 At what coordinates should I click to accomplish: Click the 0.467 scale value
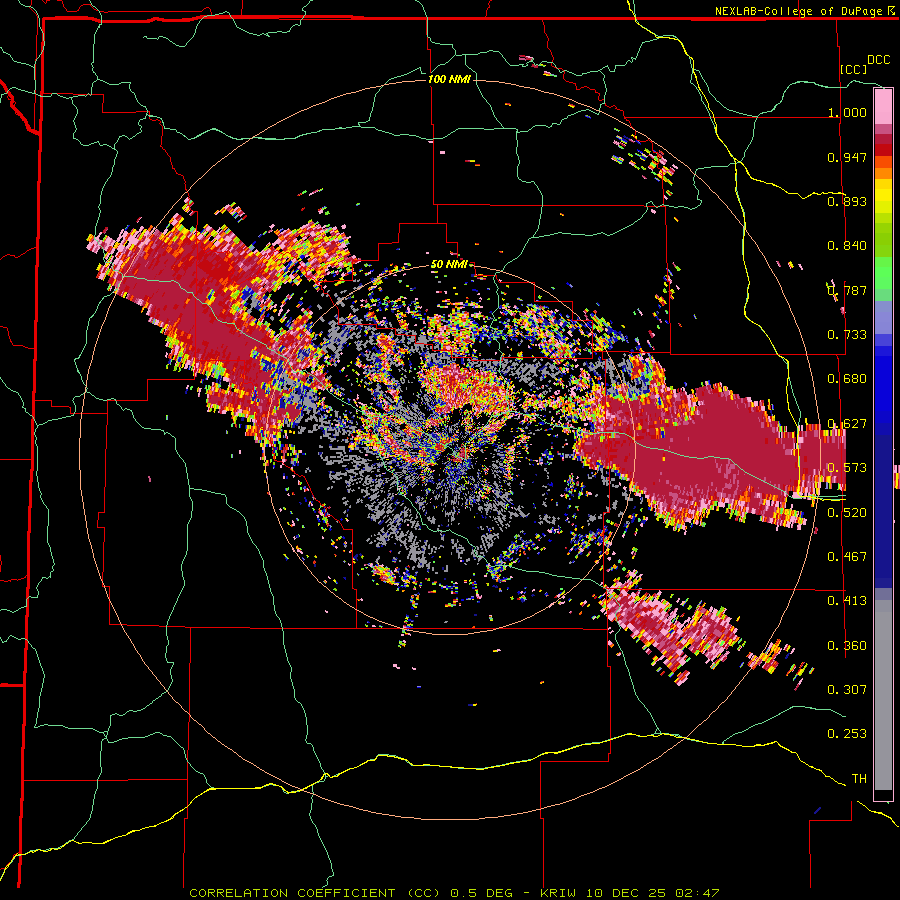coord(847,556)
